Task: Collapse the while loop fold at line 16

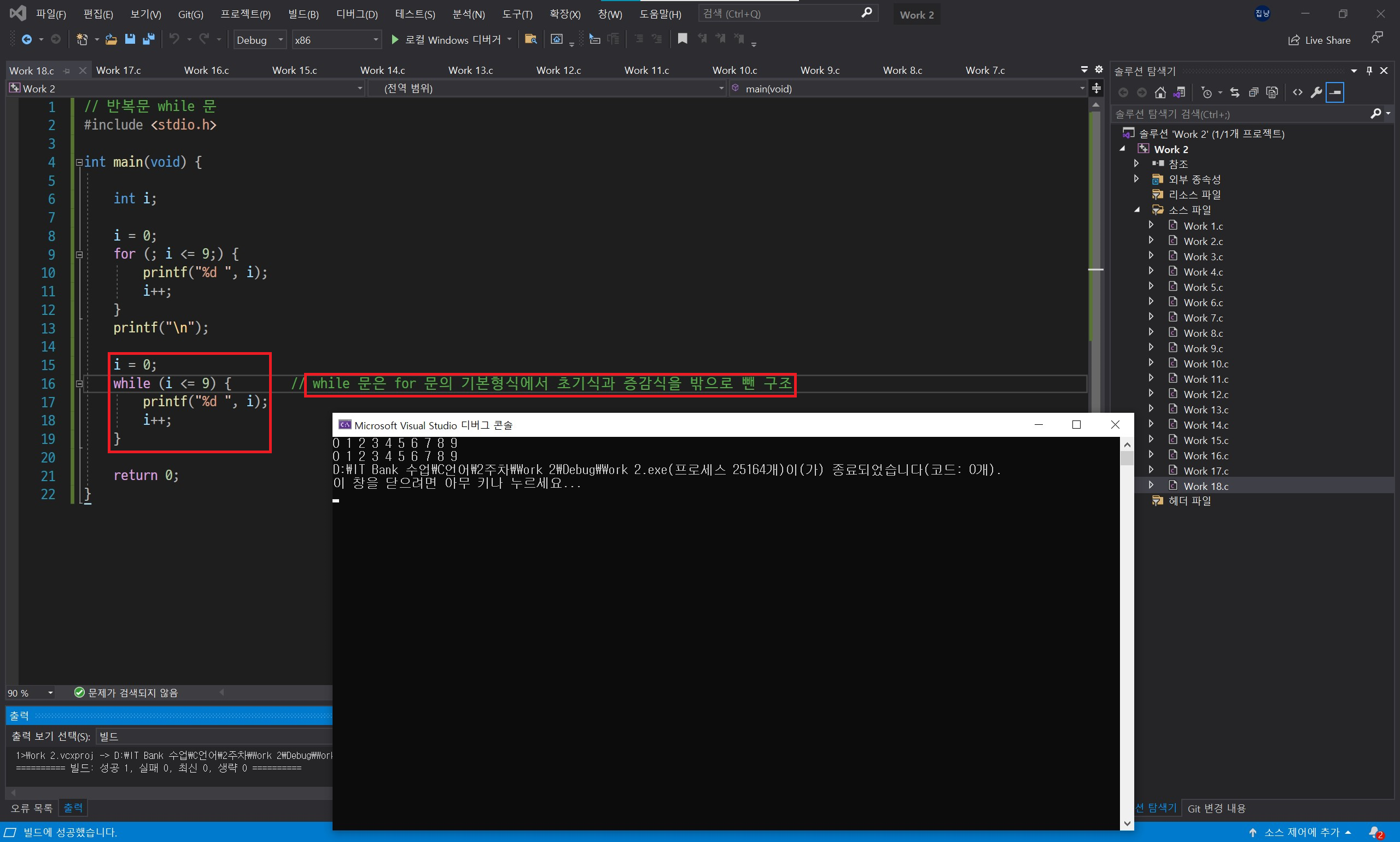Action: click(79, 384)
